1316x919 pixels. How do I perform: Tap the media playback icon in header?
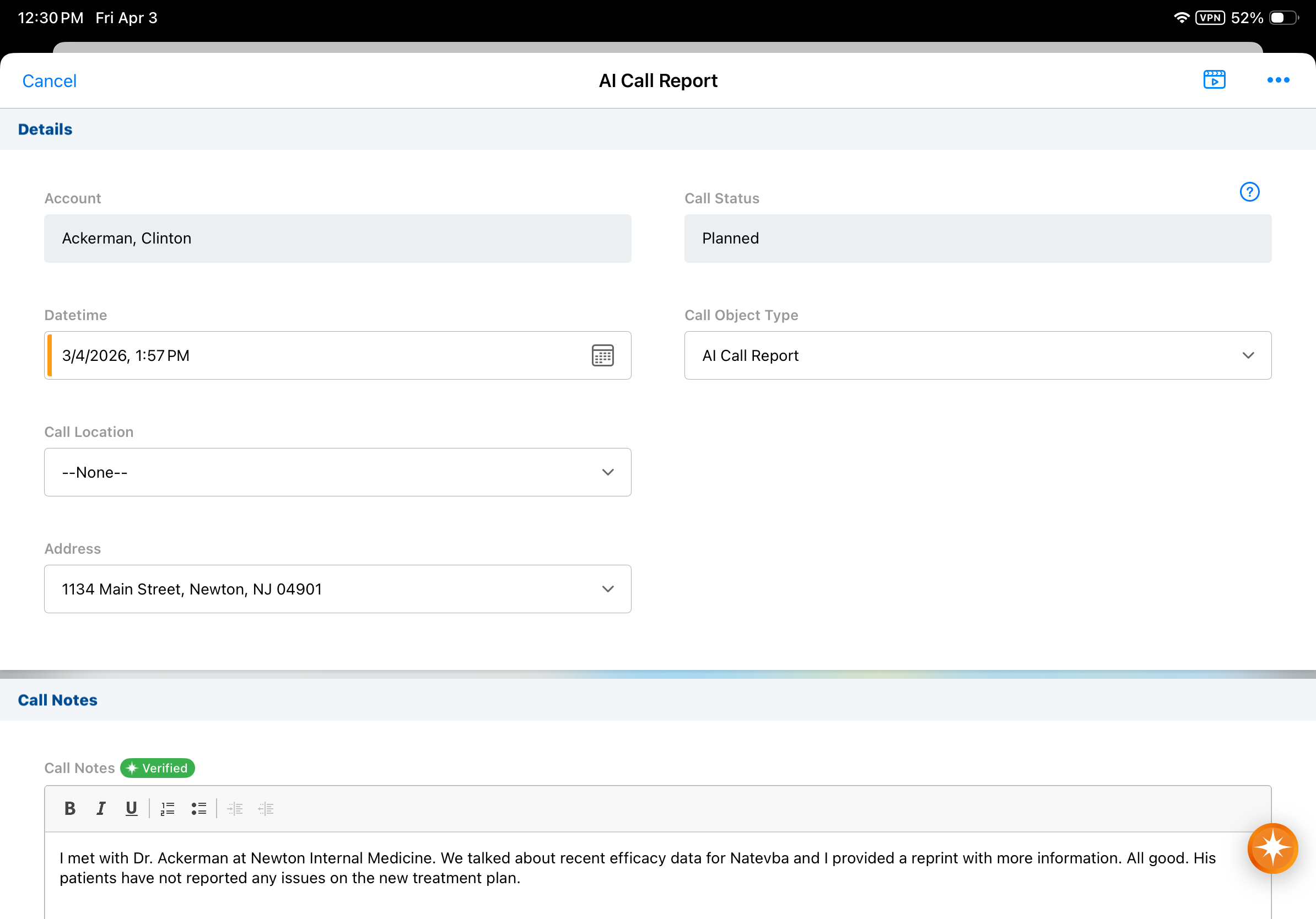point(1213,80)
